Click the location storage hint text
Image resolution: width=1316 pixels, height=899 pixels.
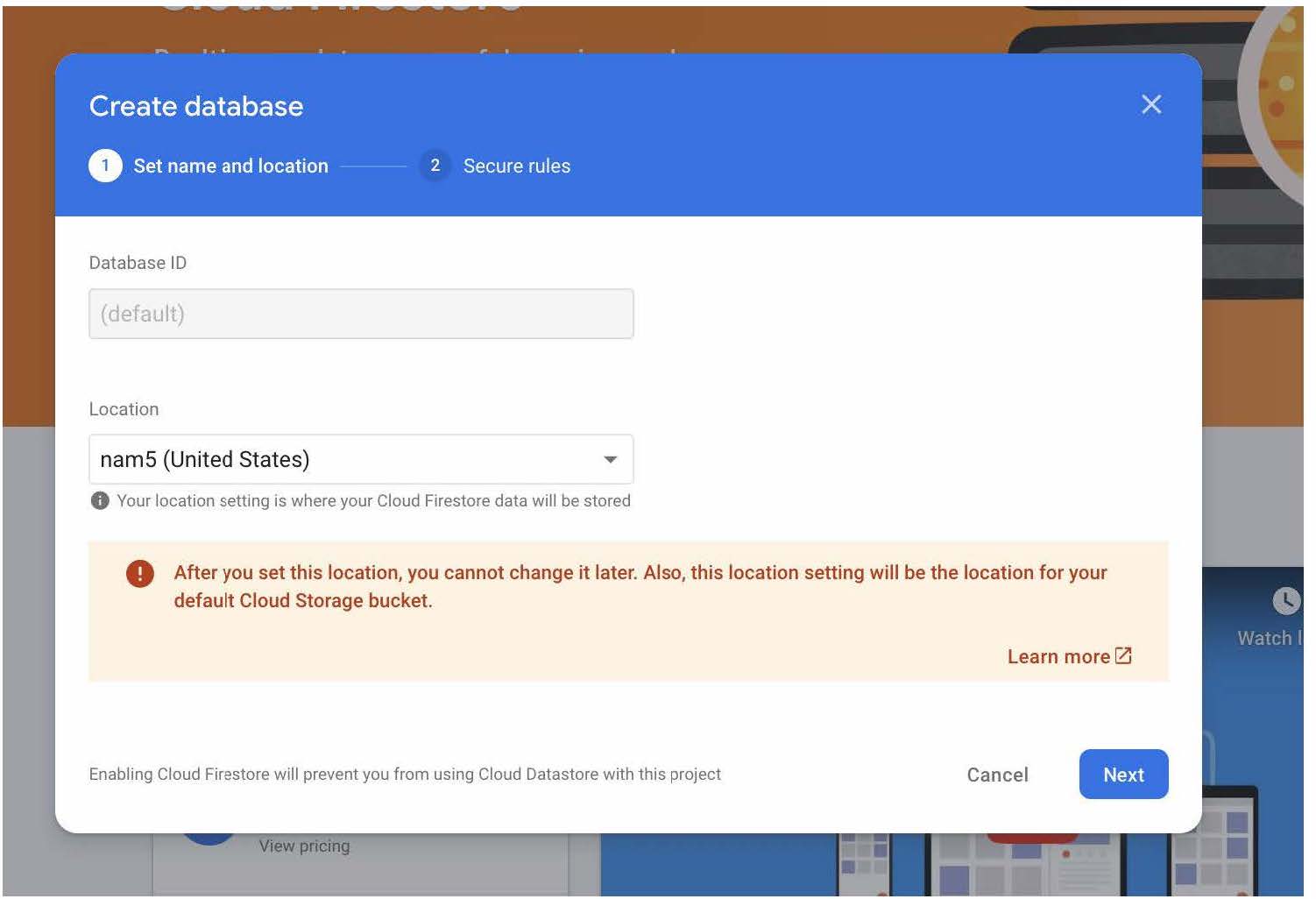[x=374, y=501]
